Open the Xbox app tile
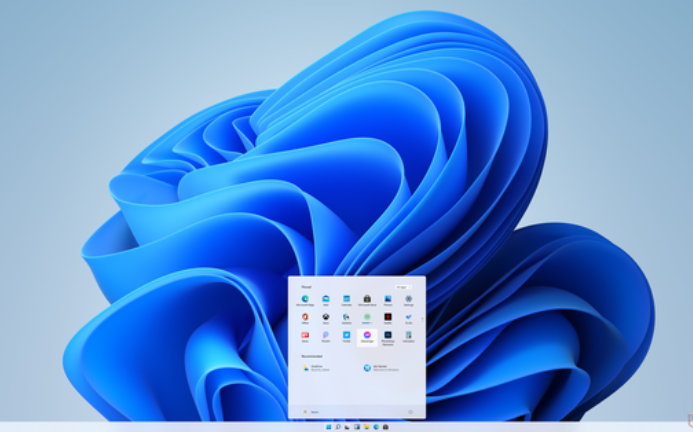This screenshot has height=434, width=693. point(326,319)
